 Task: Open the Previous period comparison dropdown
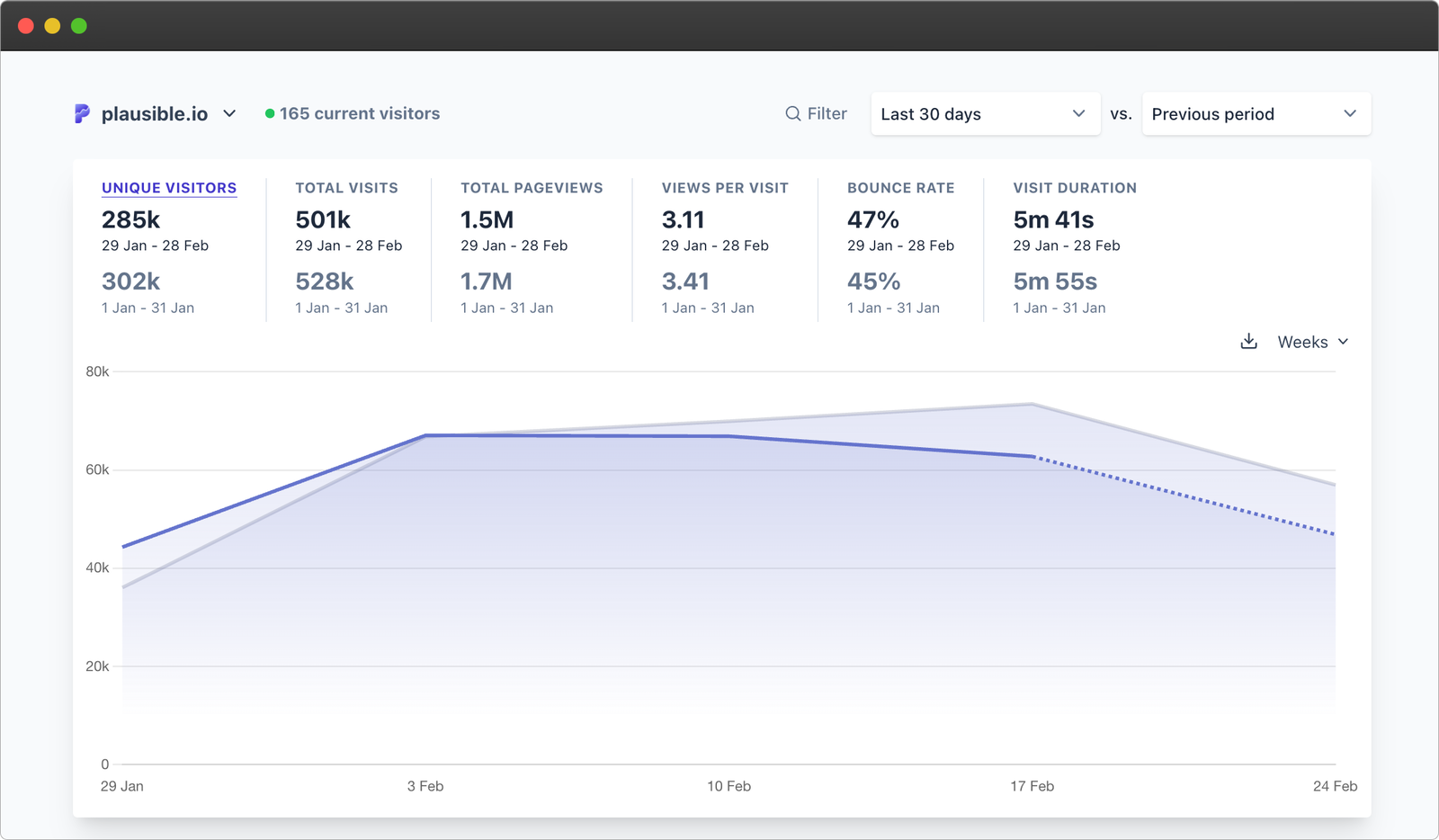1256,113
